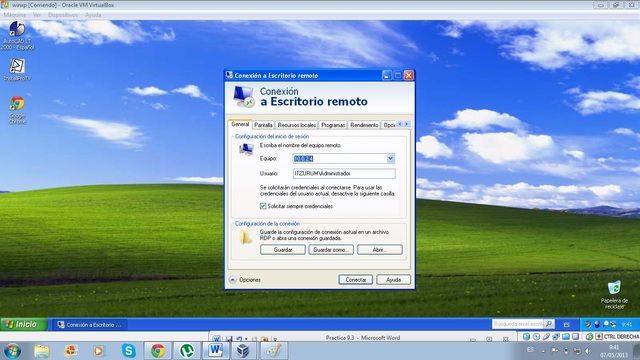The height and width of the screenshot is (360, 640).
Task: Uncheck Solicitar siempre credenciales
Action: pos(263,206)
